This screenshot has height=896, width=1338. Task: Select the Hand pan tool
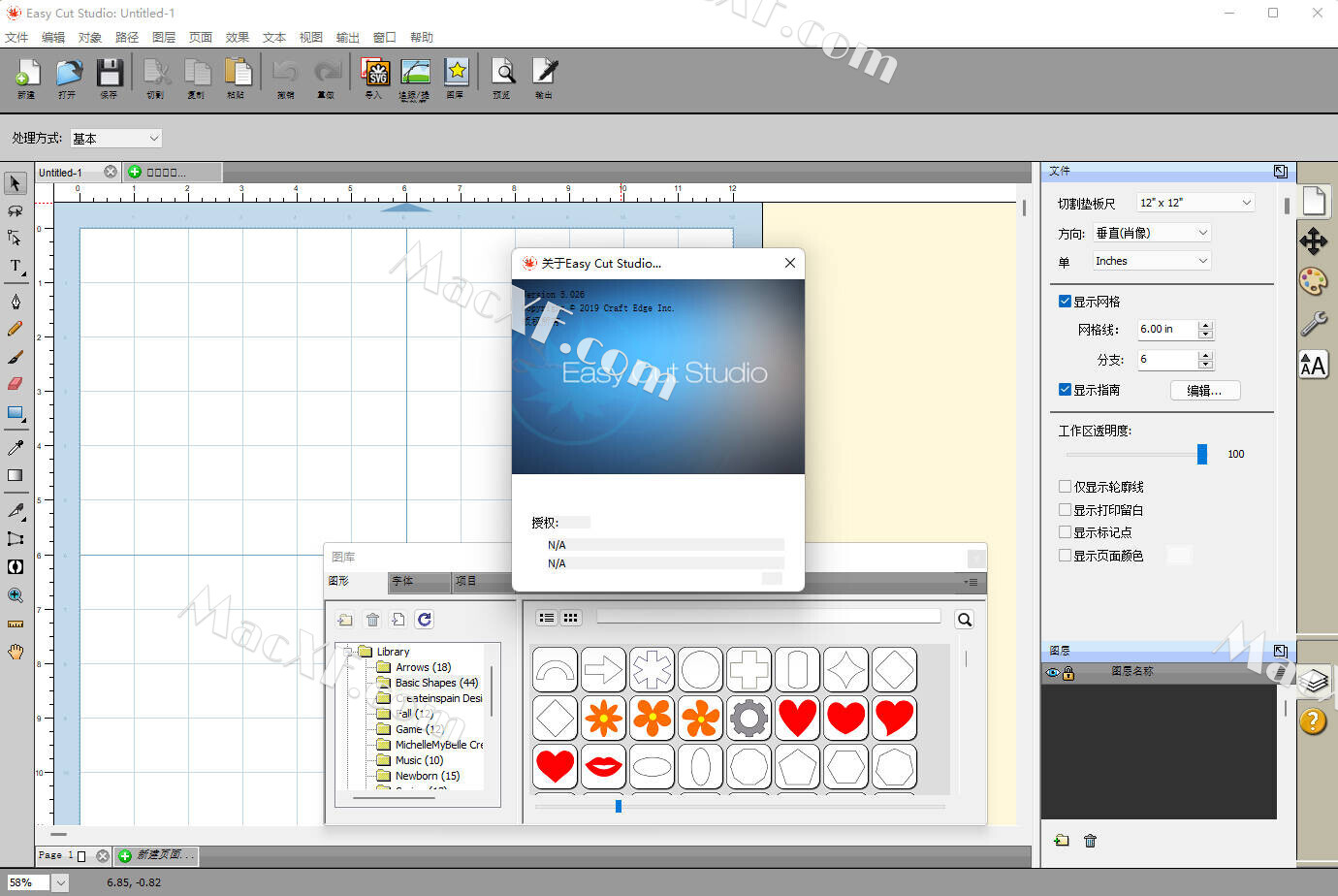[16, 652]
